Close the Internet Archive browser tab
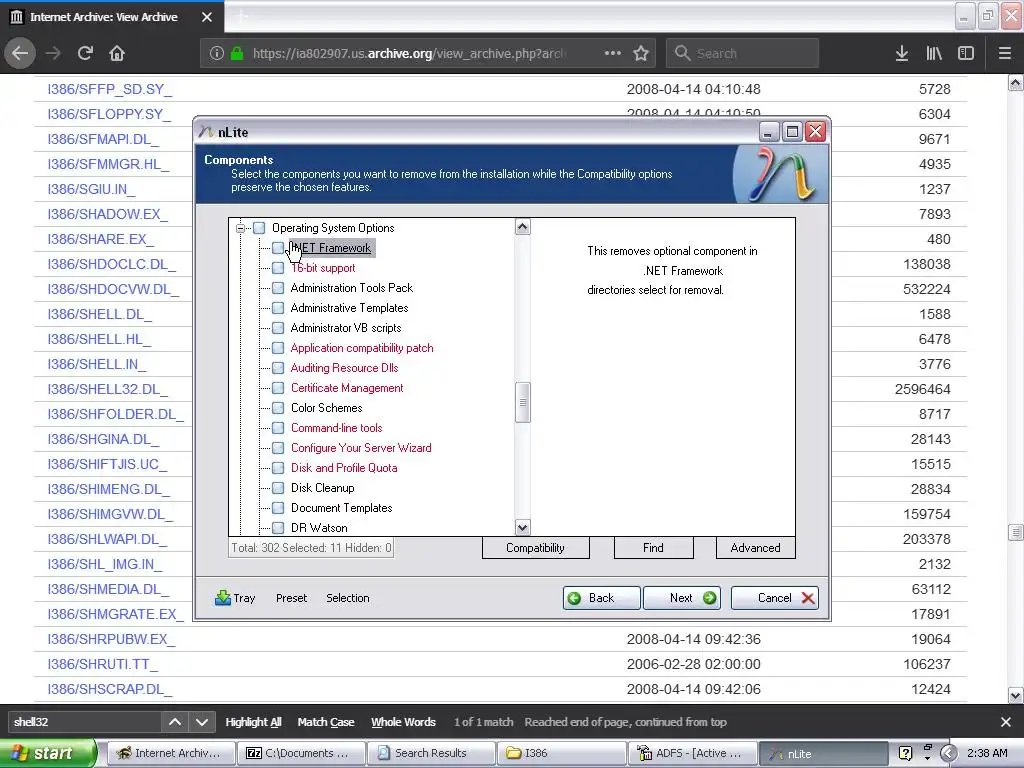1024x768 pixels. [x=207, y=17]
